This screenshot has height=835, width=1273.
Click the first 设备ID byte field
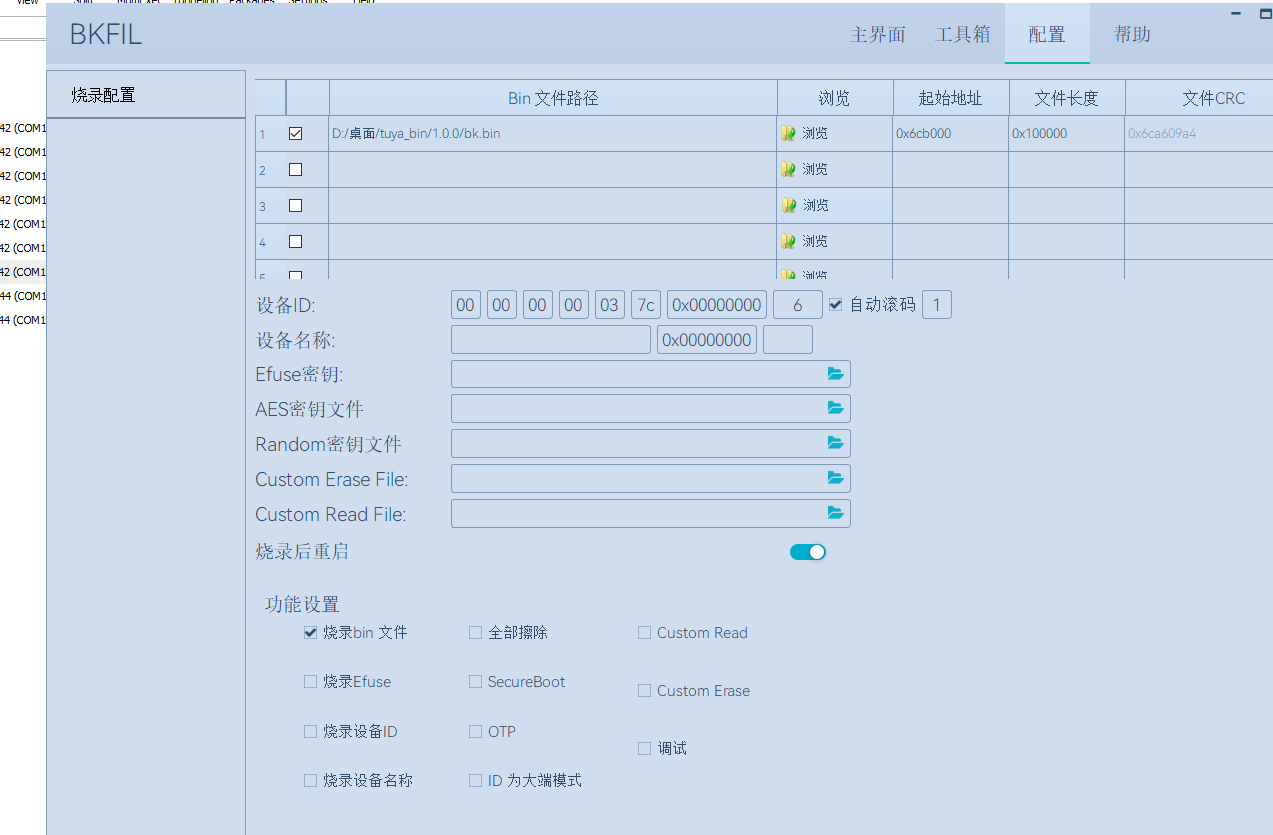[x=466, y=304]
